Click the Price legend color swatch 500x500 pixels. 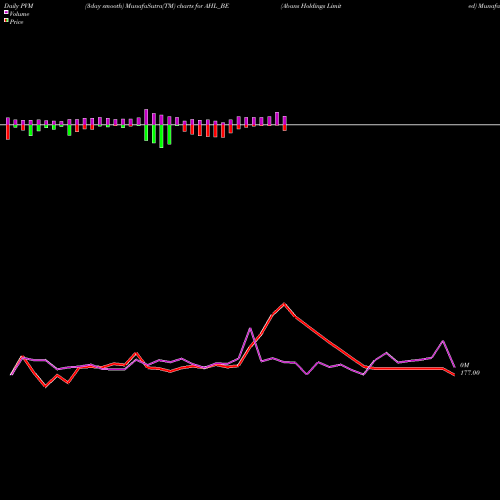(6, 21)
